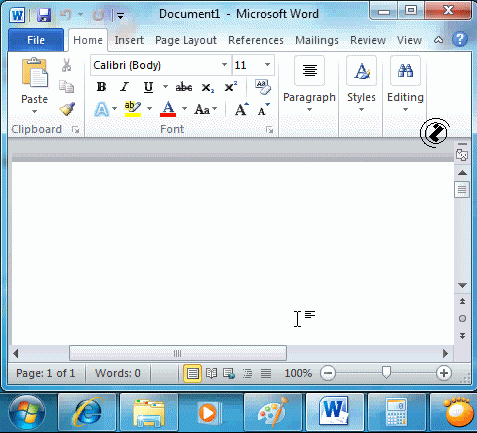477x433 pixels.
Task: Open the References tab
Action: click(256, 40)
